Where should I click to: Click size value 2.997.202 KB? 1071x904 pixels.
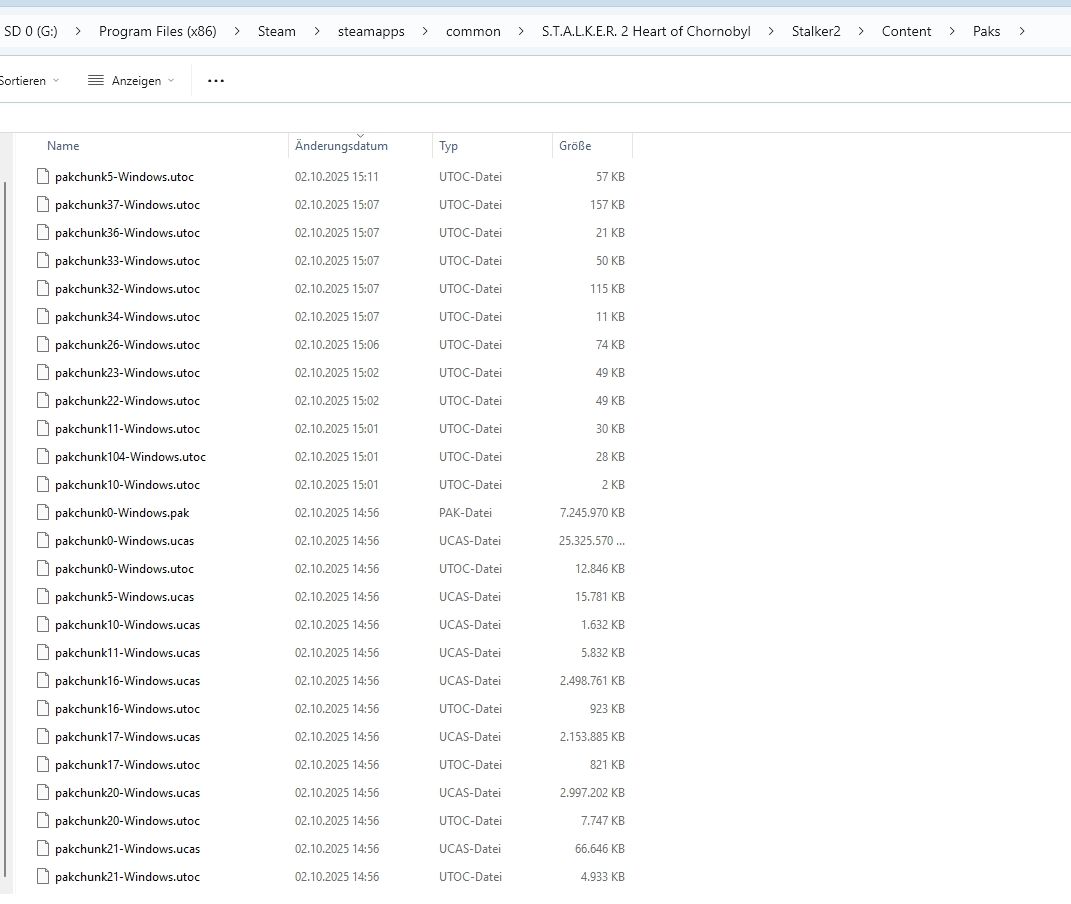click(592, 792)
